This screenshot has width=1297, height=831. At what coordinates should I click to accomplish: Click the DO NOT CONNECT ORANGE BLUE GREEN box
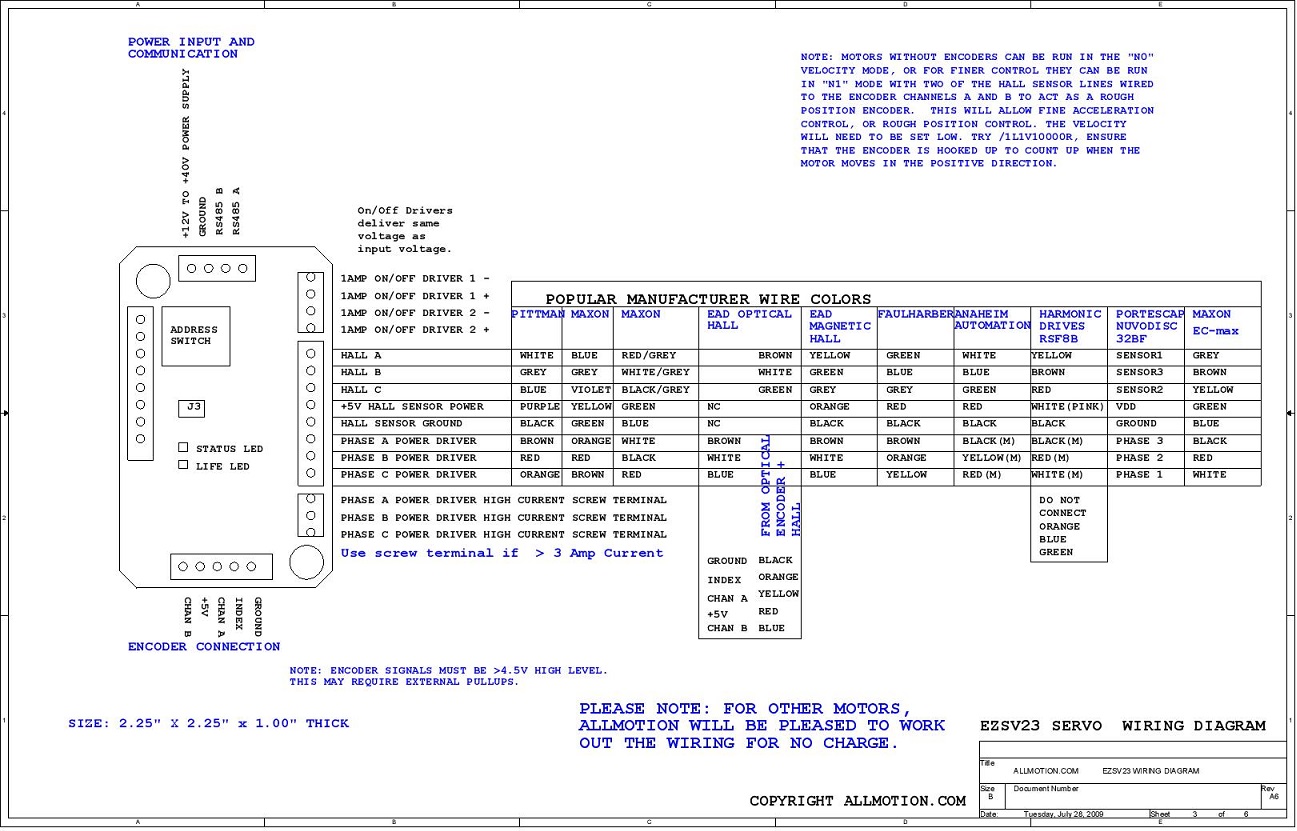1069,526
